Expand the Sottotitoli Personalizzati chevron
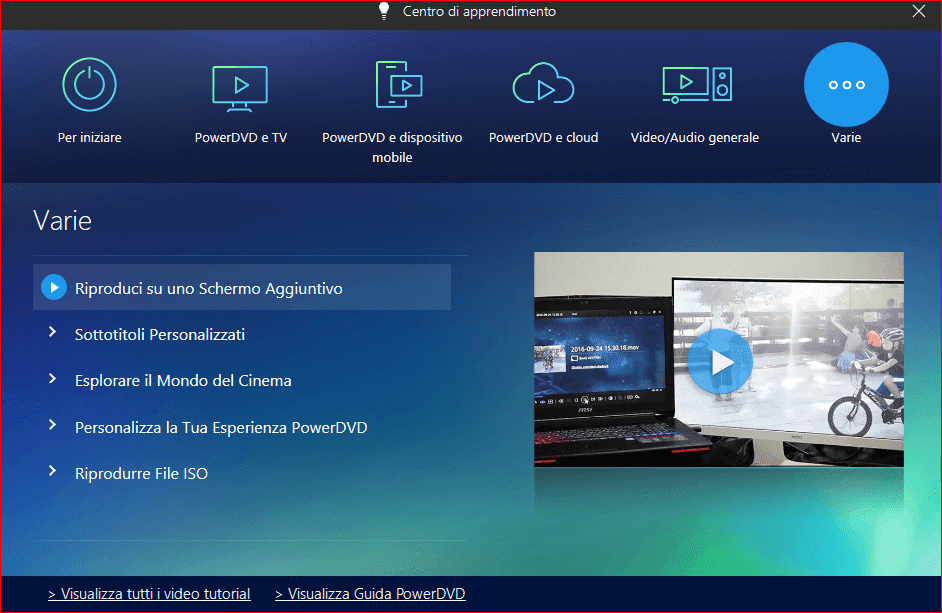Screen dimensions: 942x613 coord(53,334)
